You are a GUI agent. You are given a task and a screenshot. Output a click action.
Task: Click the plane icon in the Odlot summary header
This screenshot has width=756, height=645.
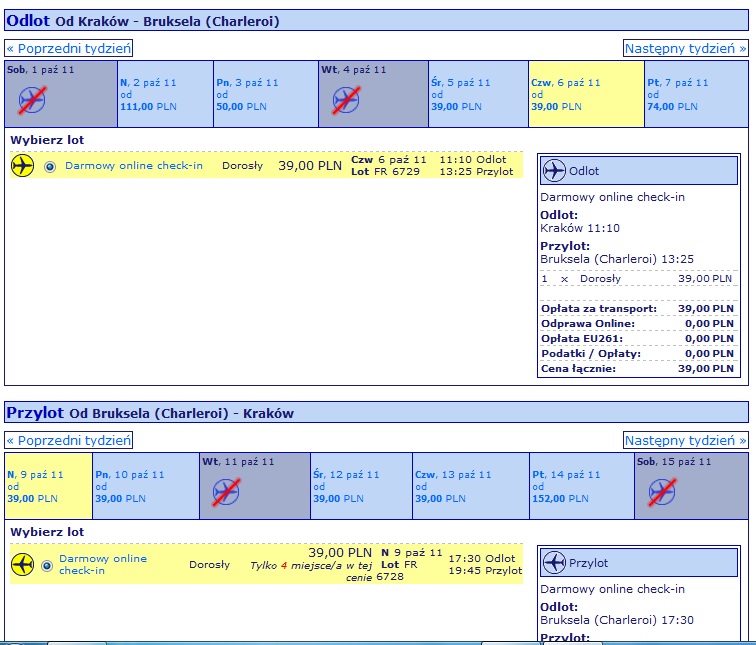tap(554, 171)
